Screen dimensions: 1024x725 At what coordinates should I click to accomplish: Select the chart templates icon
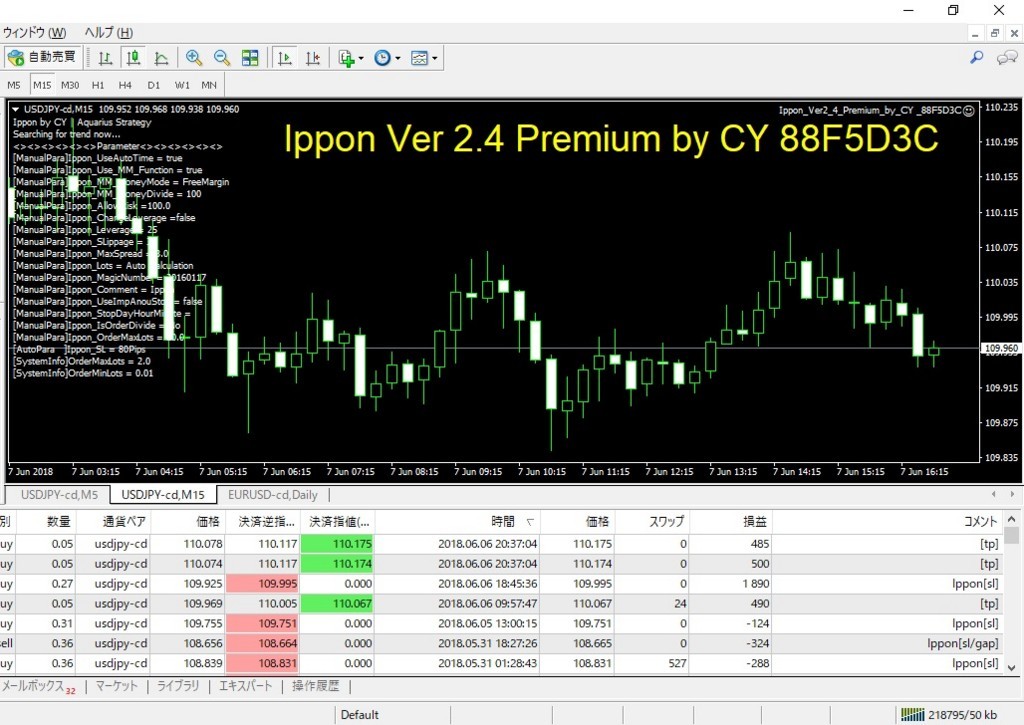[x=420, y=58]
